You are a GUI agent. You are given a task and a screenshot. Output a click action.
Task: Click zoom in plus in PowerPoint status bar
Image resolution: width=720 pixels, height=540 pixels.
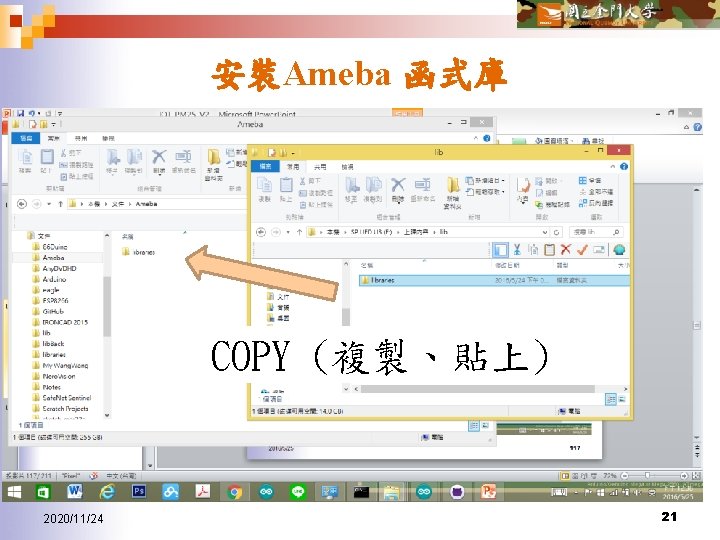[x=684, y=476]
